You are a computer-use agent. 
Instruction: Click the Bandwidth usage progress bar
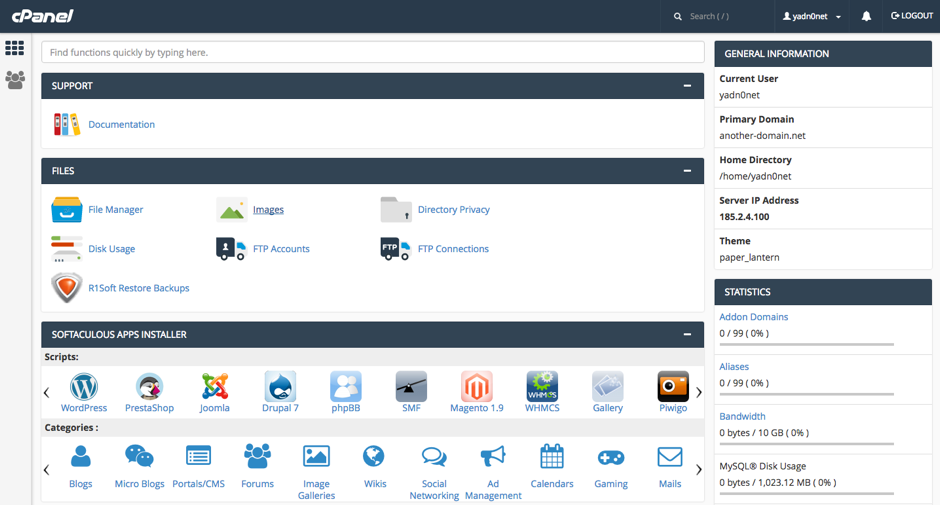click(806, 444)
